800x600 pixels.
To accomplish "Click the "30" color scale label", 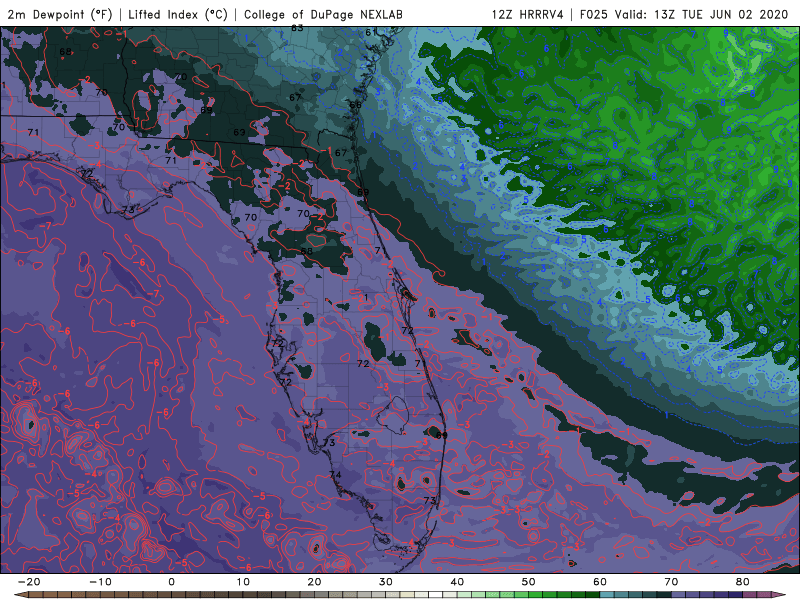I will click(386, 582).
